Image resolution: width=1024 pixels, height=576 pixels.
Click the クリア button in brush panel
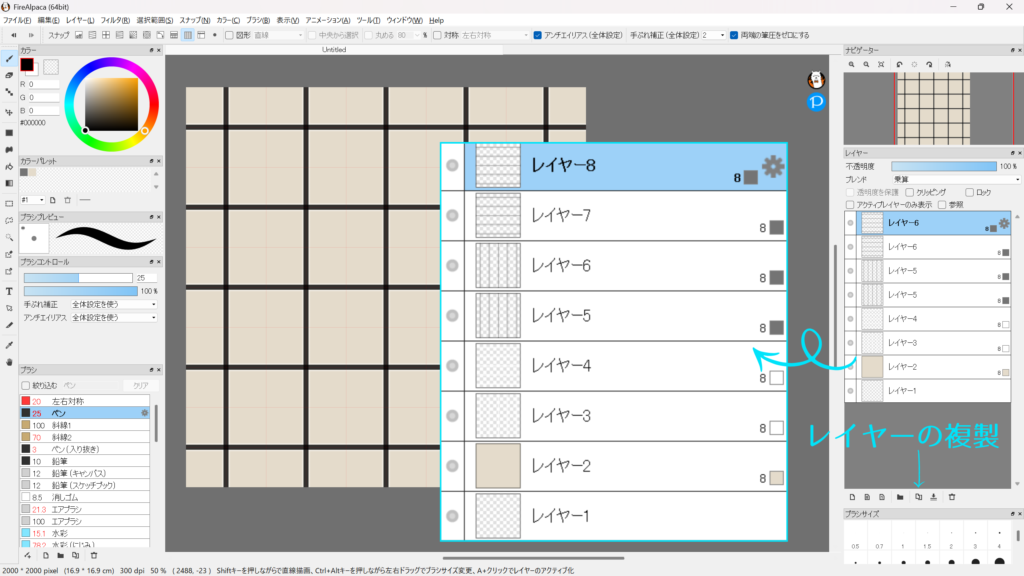[139, 384]
